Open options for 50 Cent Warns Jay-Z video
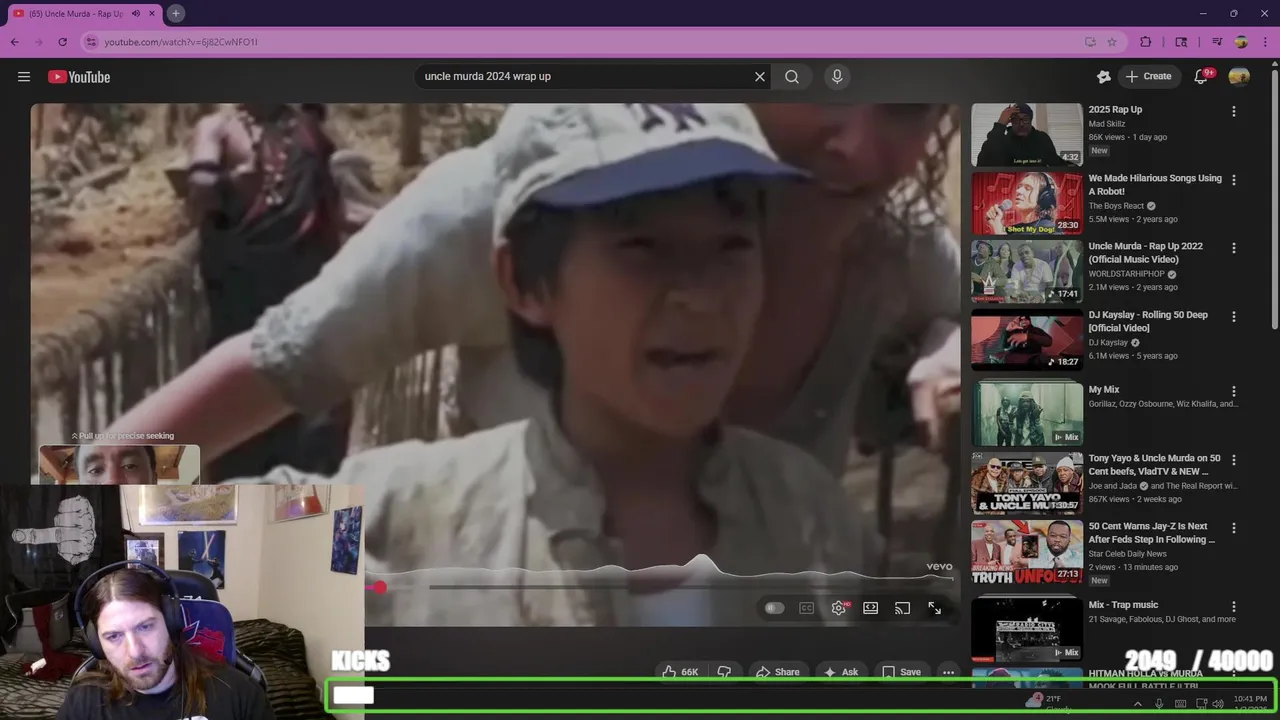1280x720 pixels. [1233, 528]
